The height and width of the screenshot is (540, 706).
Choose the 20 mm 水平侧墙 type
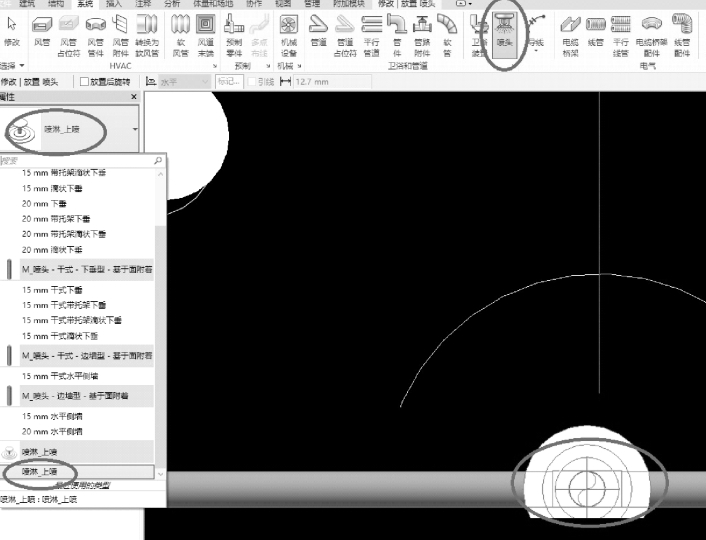tap(52, 431)
